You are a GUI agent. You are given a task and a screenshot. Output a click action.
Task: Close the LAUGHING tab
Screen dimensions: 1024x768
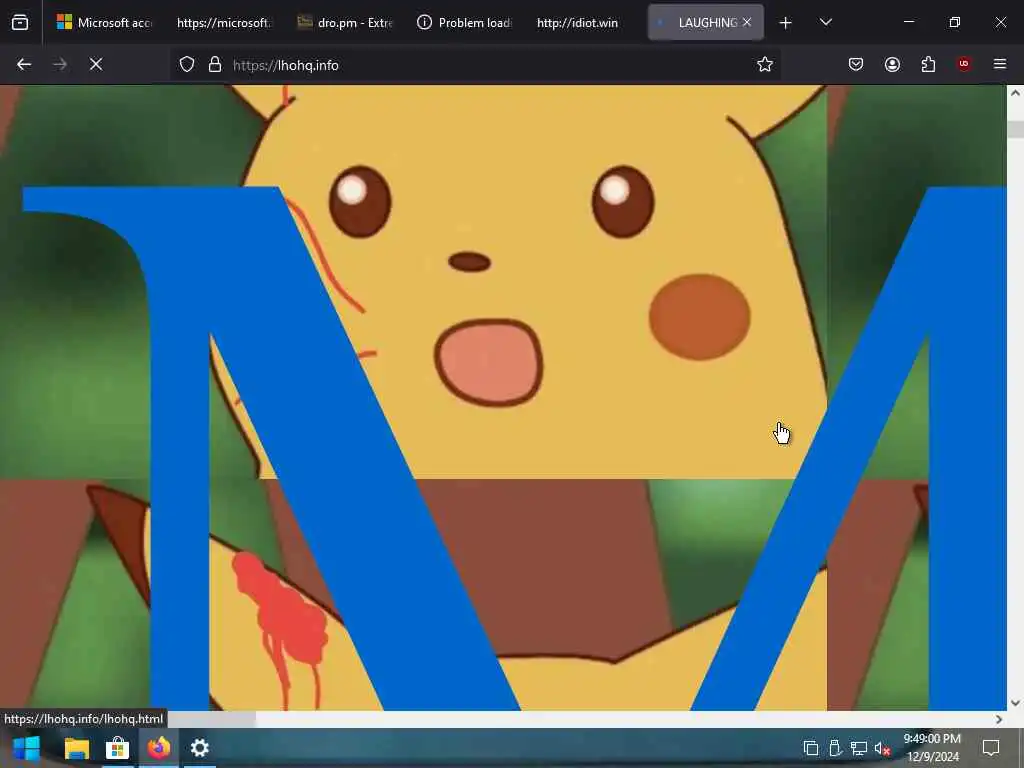click(747, 22)
